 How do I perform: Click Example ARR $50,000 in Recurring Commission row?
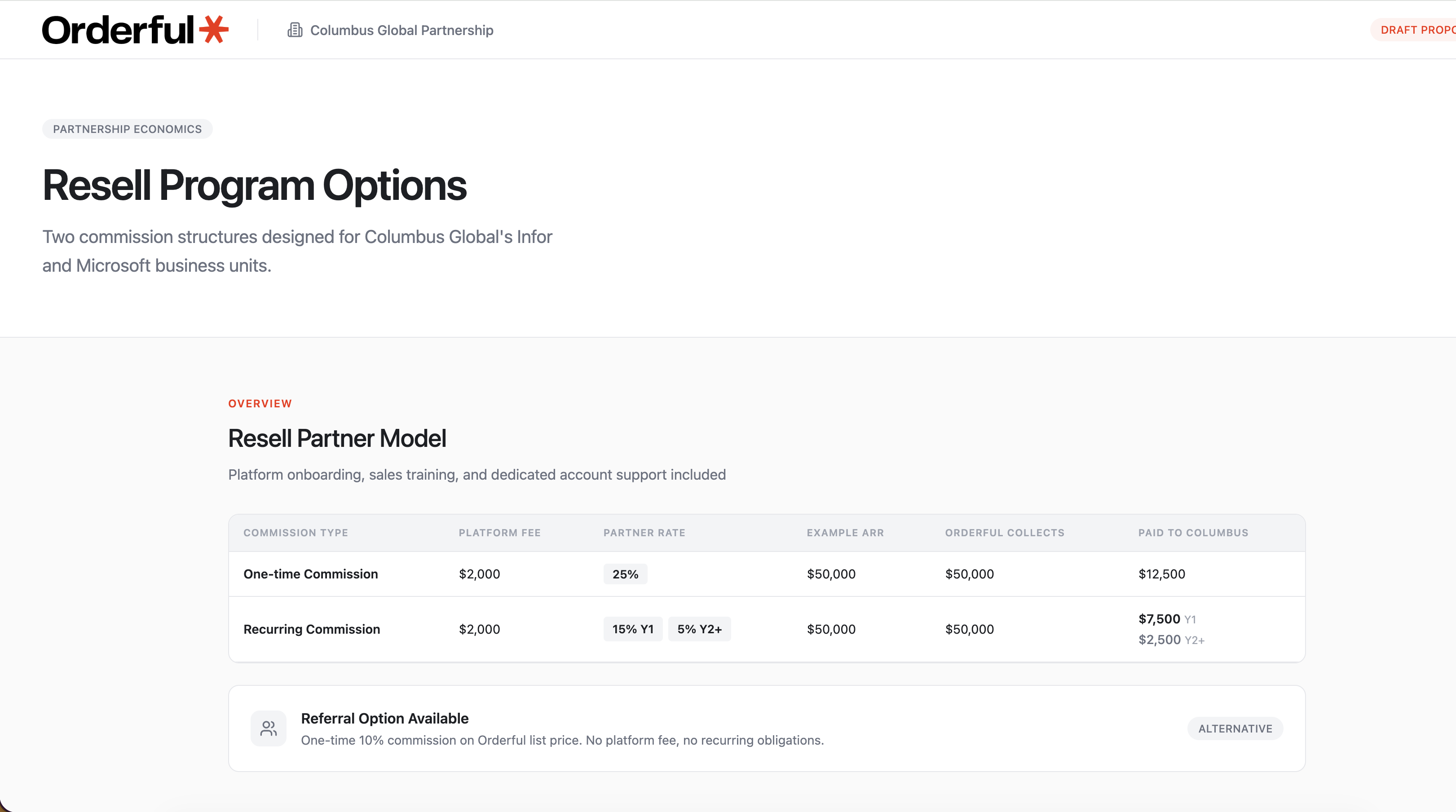[x=831, y=630]
